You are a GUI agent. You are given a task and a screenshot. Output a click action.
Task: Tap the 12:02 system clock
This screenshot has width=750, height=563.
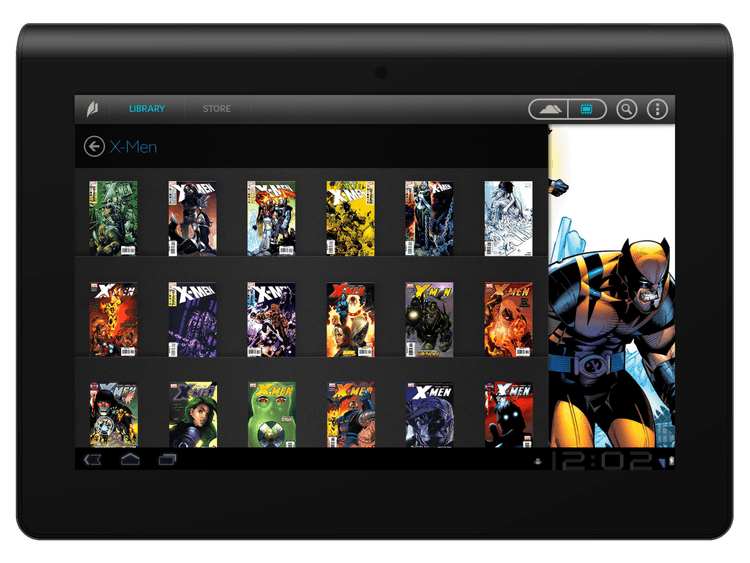[x=602, y=461]
